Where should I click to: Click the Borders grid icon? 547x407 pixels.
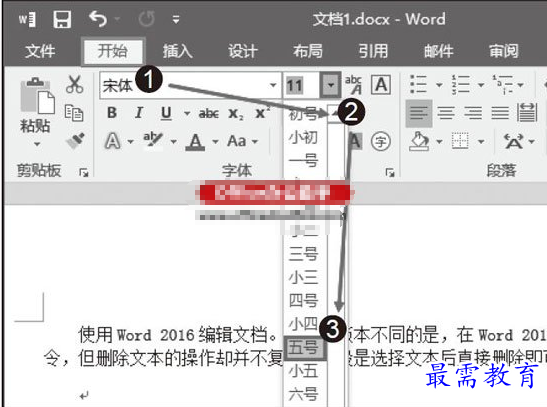[460, 141]
